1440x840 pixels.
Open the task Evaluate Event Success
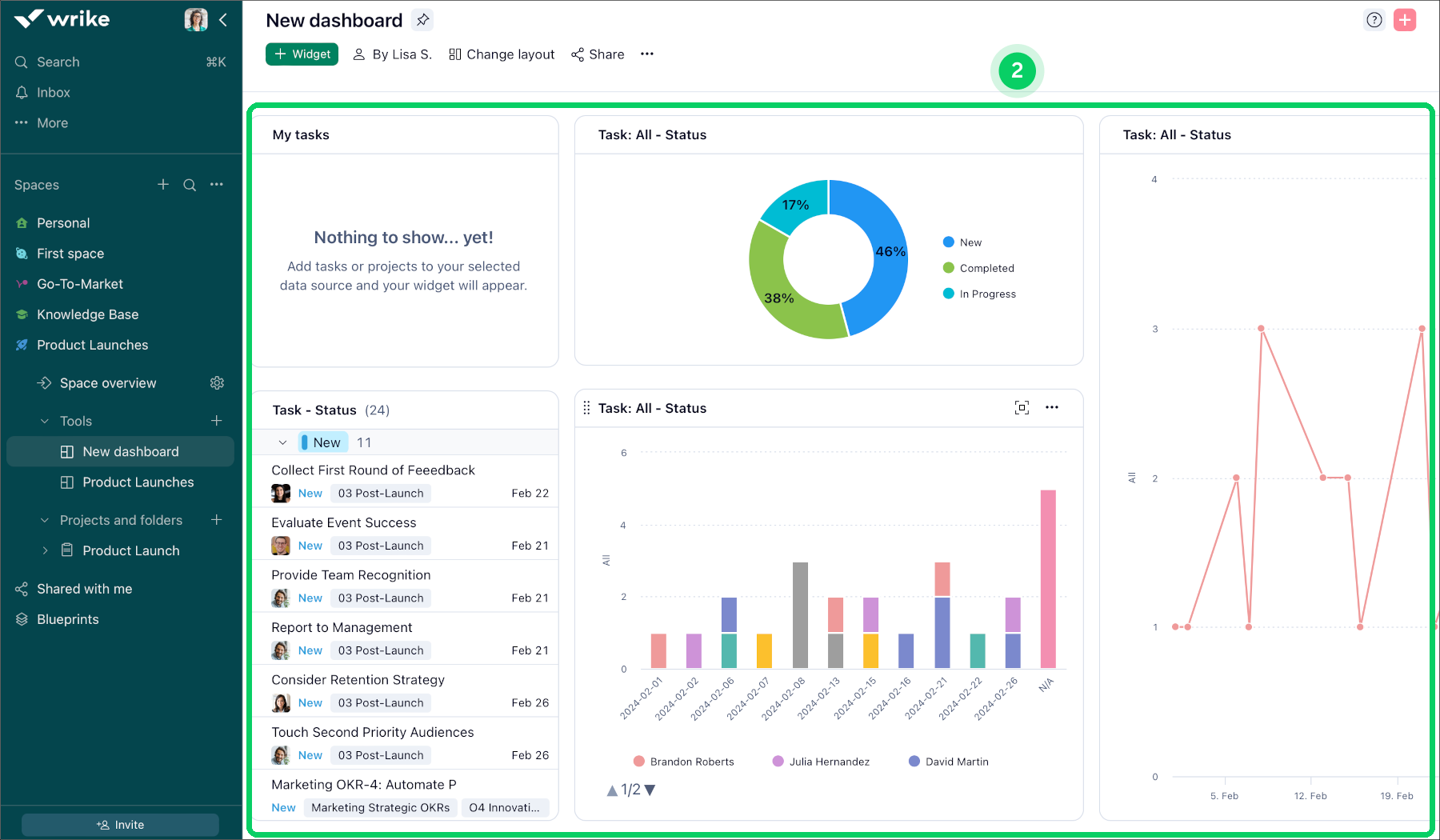(343, 522)
